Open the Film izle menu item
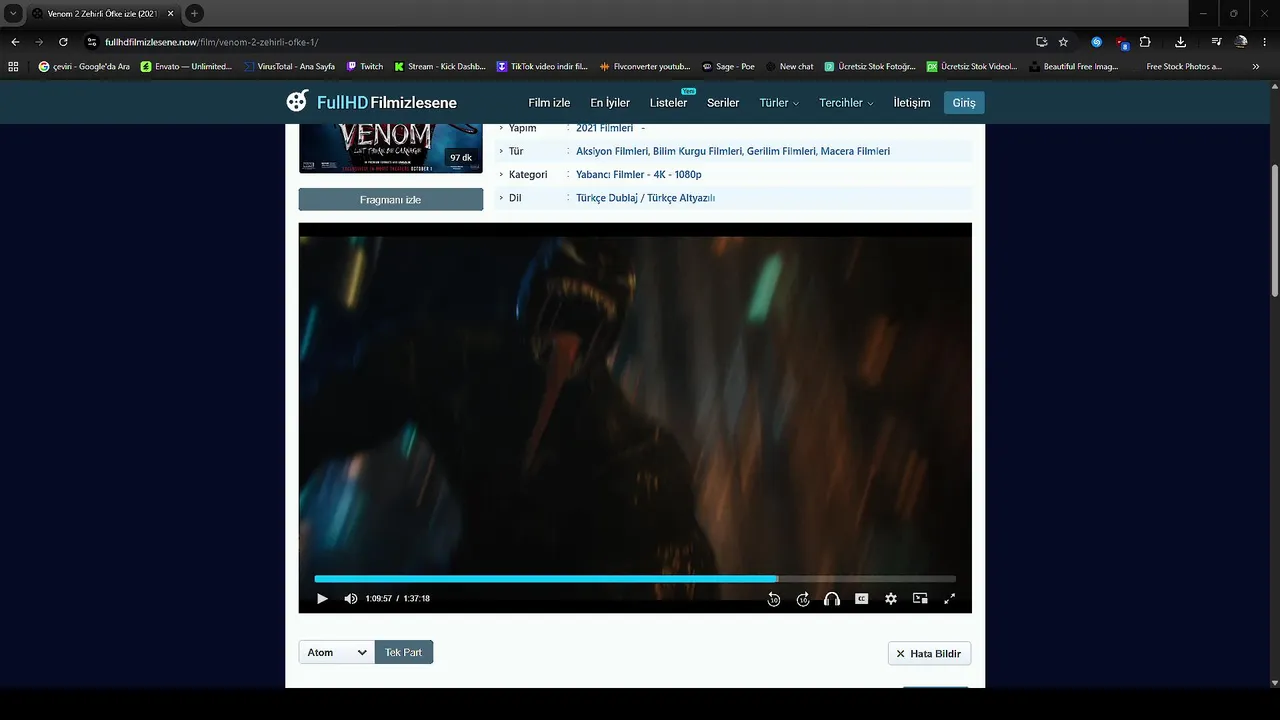 click(x=549, y=103)
